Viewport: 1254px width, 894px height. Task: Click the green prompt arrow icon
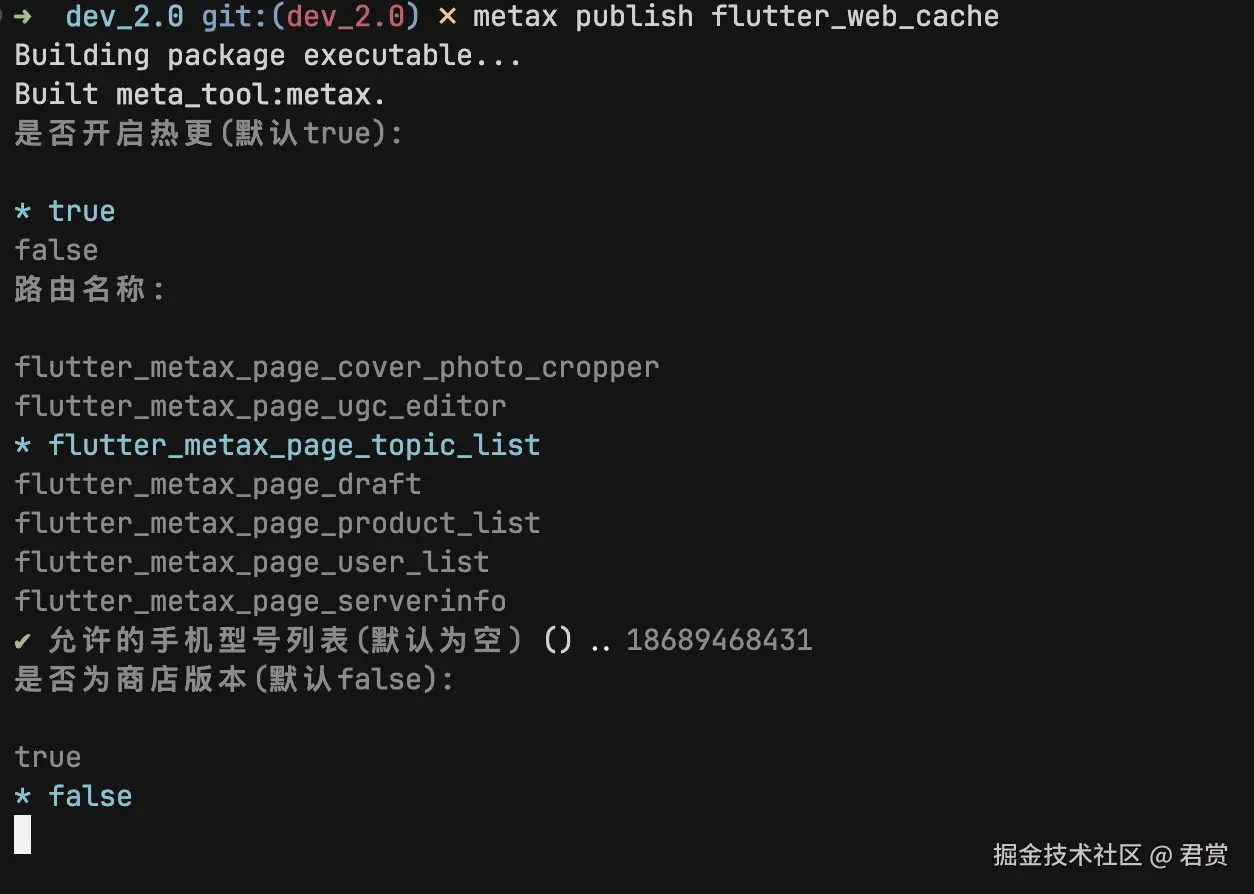22,16
